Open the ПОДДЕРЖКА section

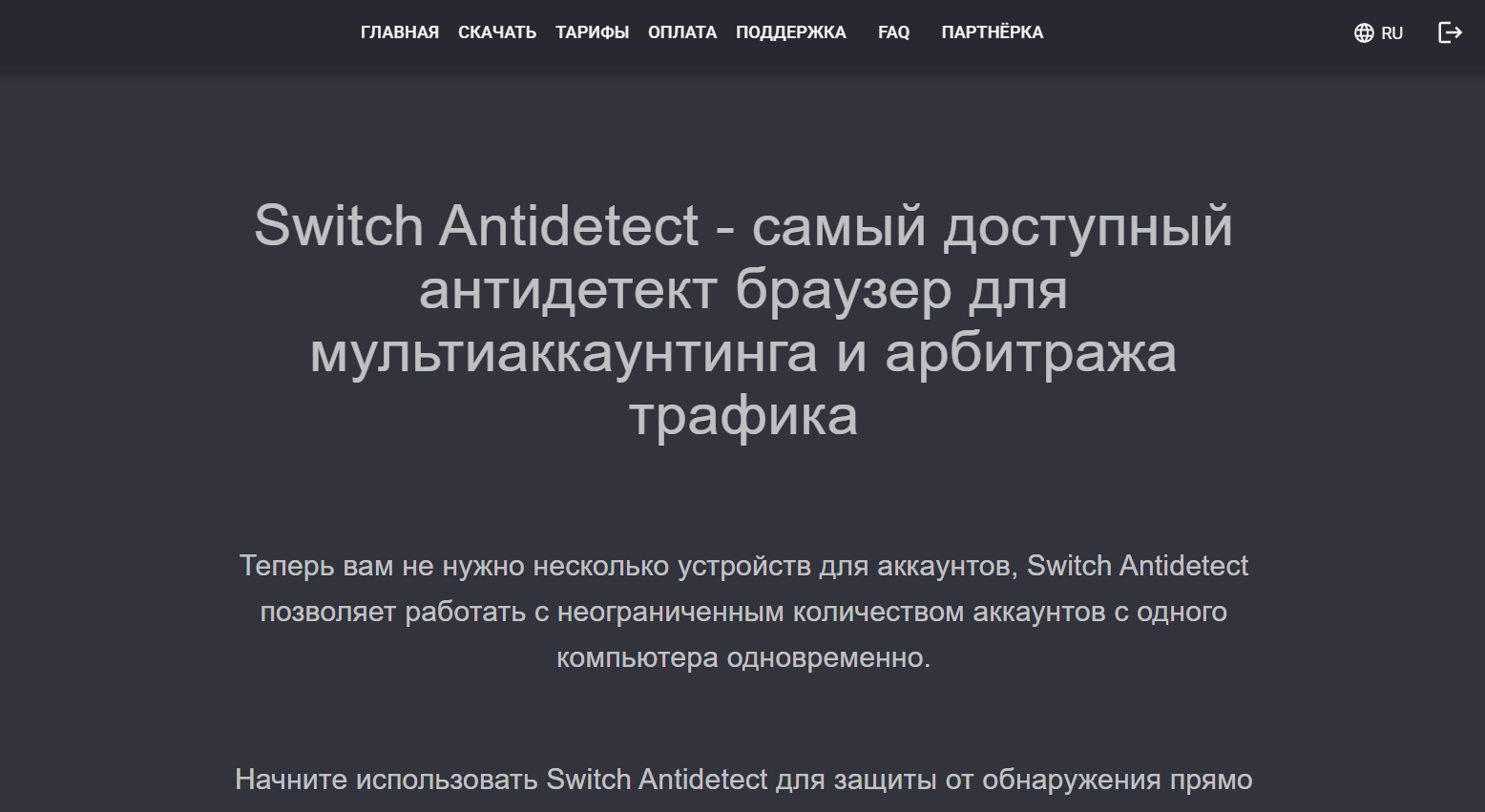coord(791,32)
